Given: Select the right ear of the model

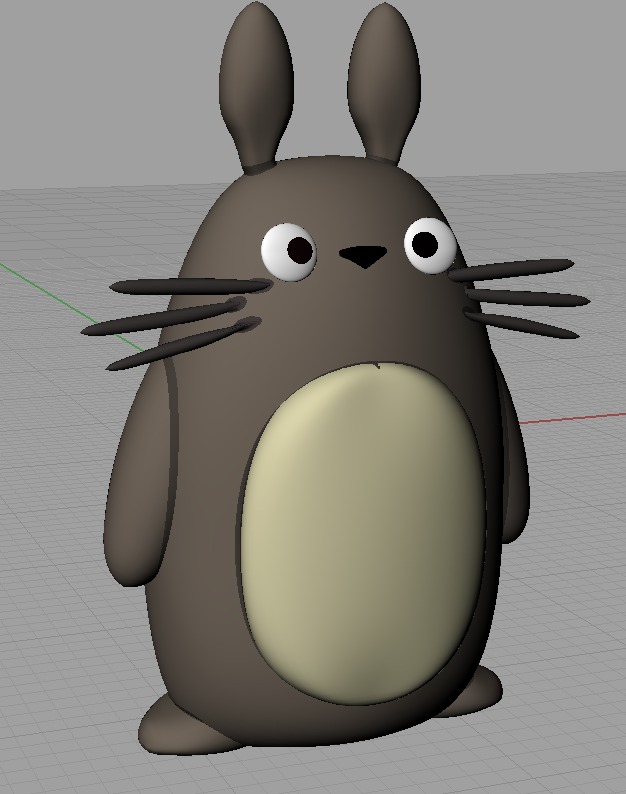Looking at the screenshot, I should point(383,80).
